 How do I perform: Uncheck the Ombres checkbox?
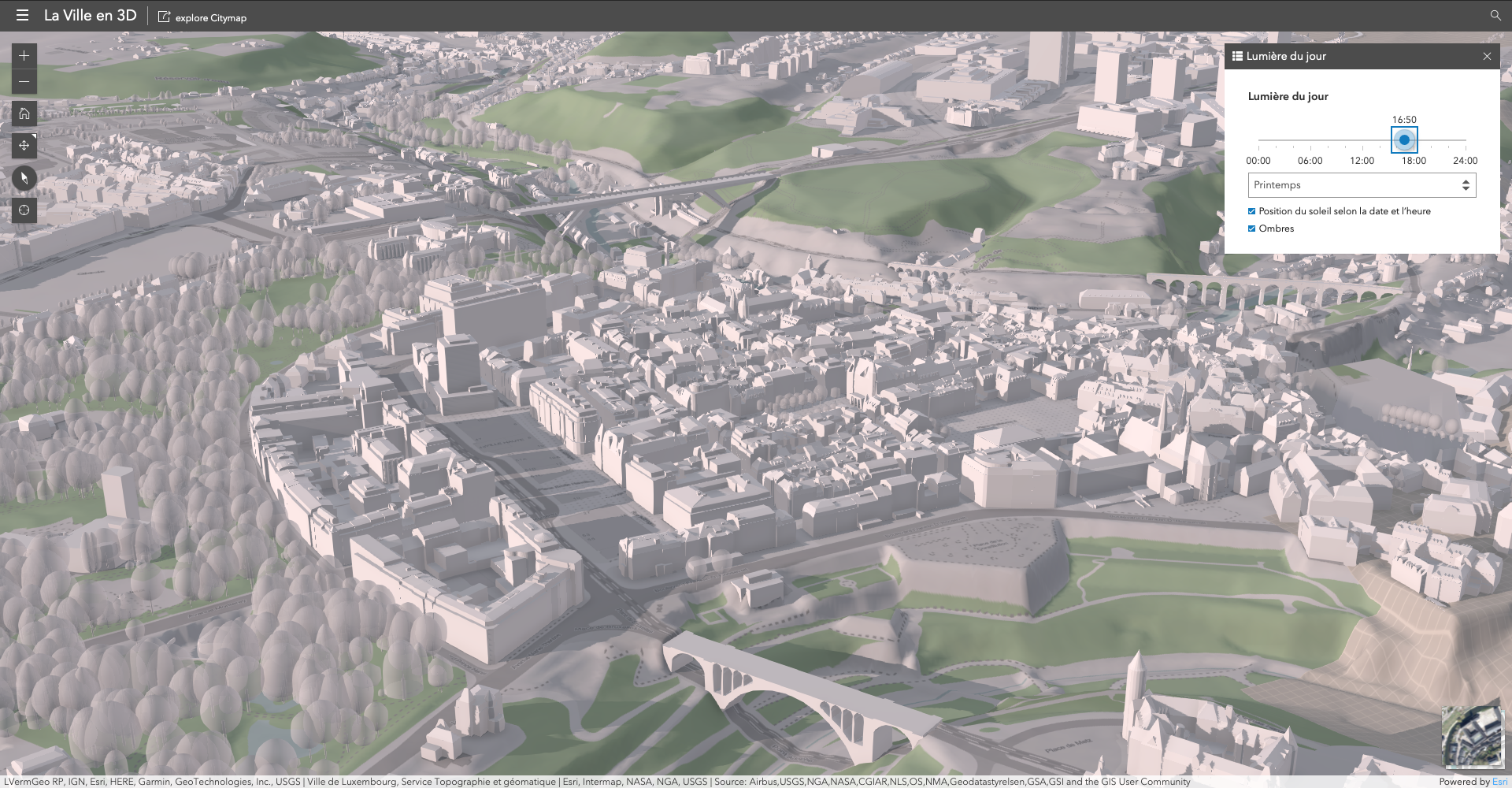pyautogui.click(x=1251, y=229)
